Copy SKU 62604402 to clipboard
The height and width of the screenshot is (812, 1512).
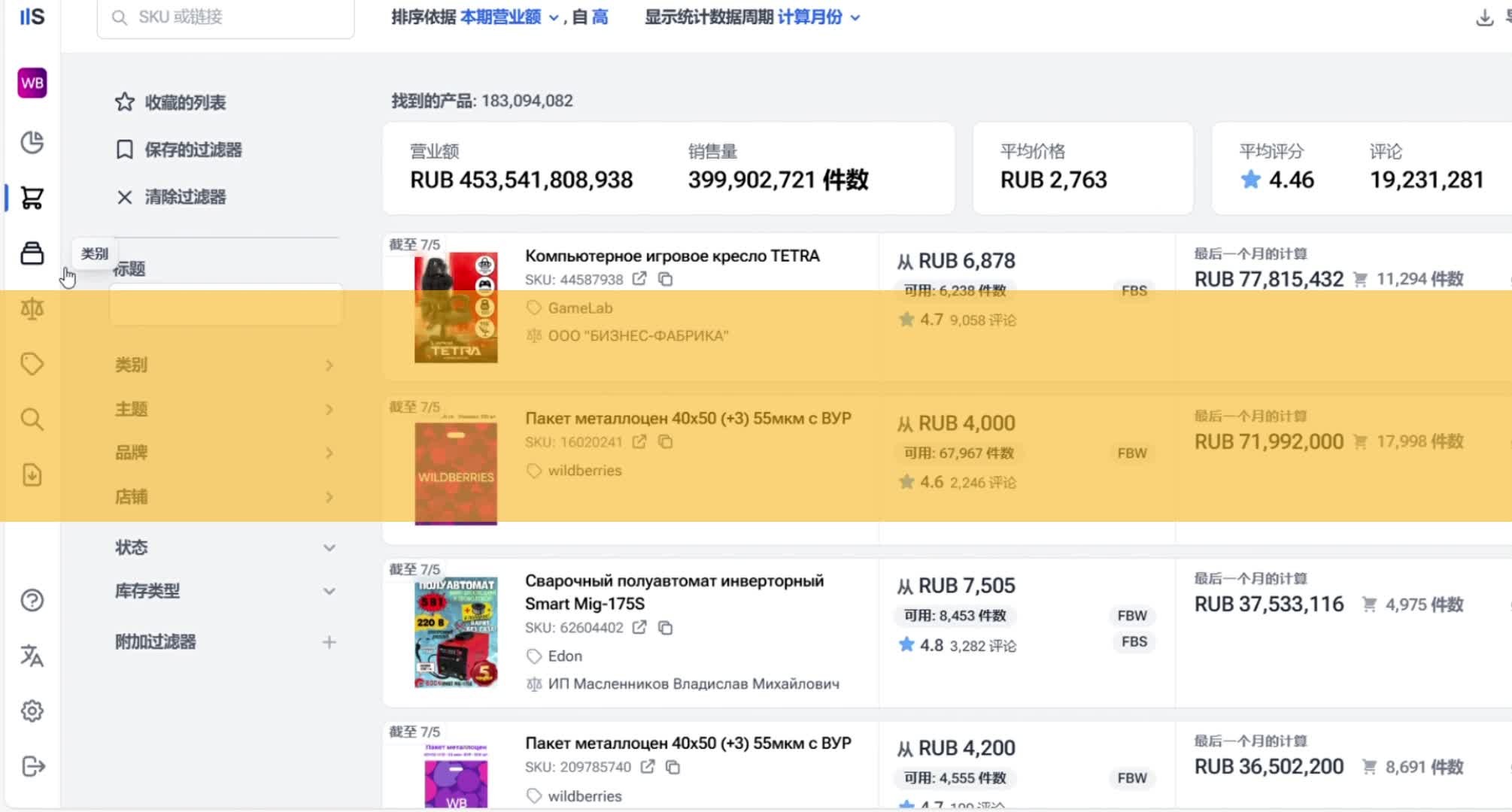click(x=665, y=627)
